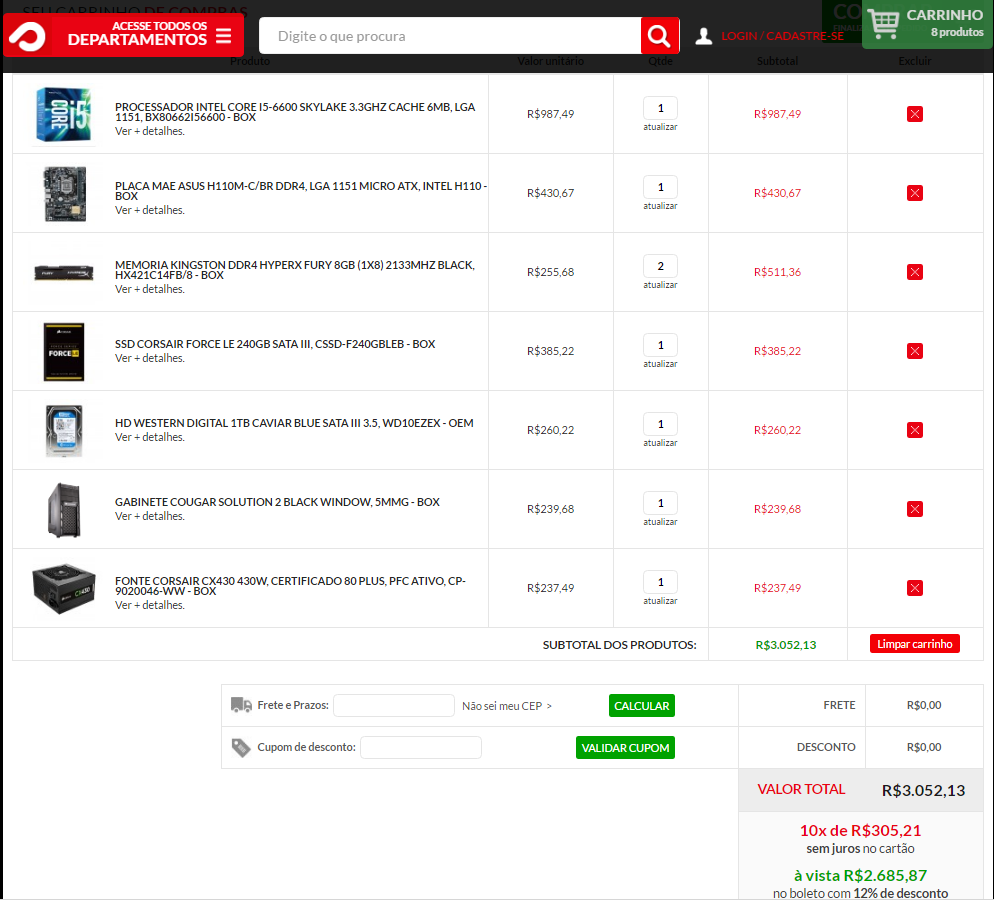Image resolution: width=994 pixels, height=900 pixels.
Task: Click 'atualizar' under the WD hard drive quantity
Action: 660,443
